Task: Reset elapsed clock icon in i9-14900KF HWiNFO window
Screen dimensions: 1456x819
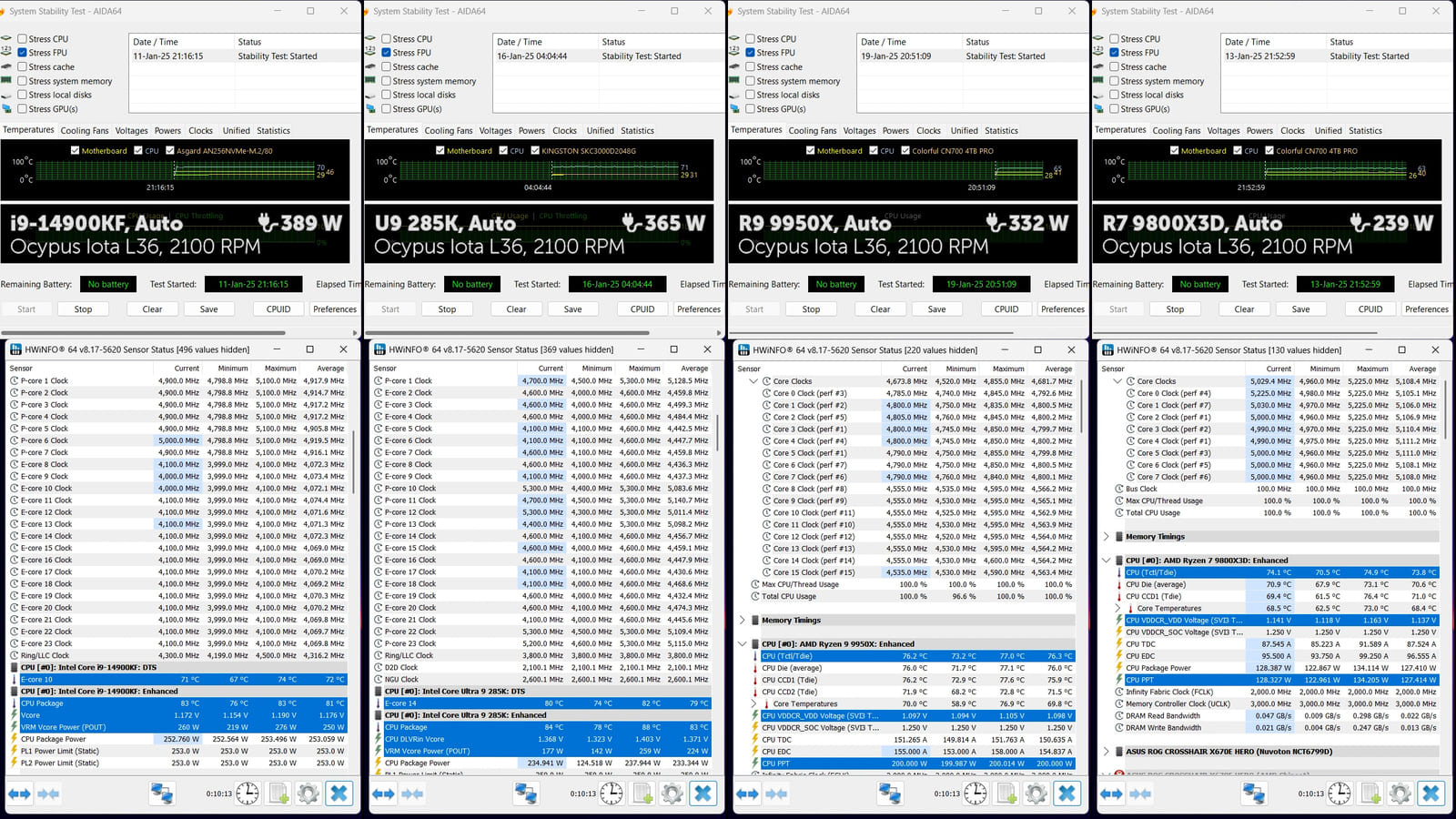Action: [248, 794]
